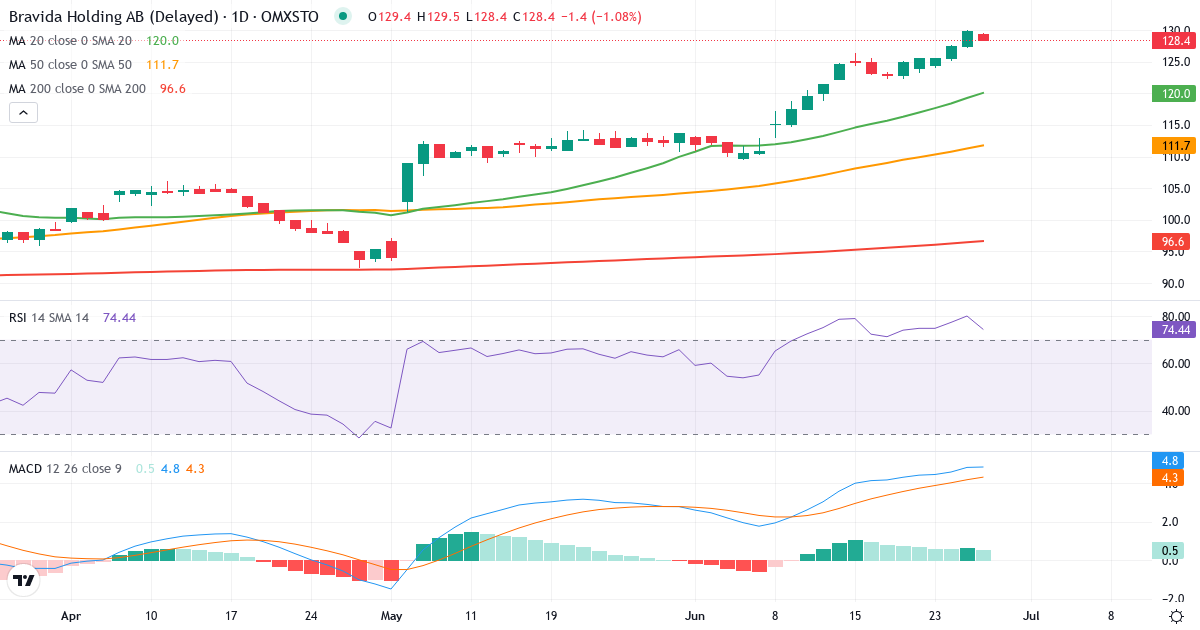Click the Jun date axis label
The image size is (1200, 630).
coord(697,617)
